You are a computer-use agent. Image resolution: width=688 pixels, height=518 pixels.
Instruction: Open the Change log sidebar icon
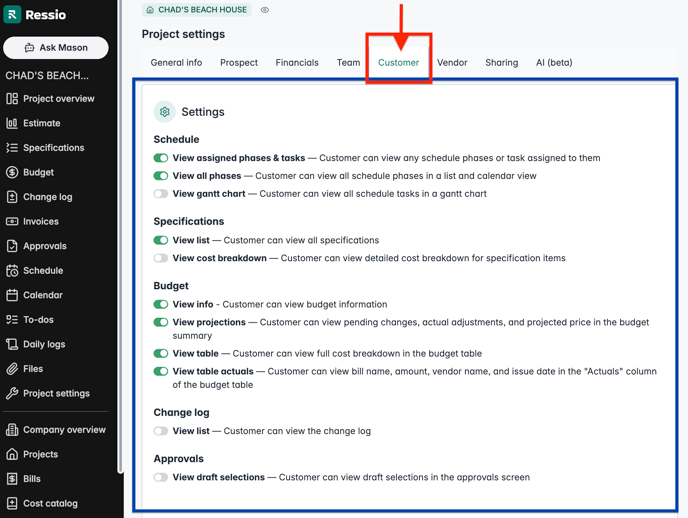[12, 197]
